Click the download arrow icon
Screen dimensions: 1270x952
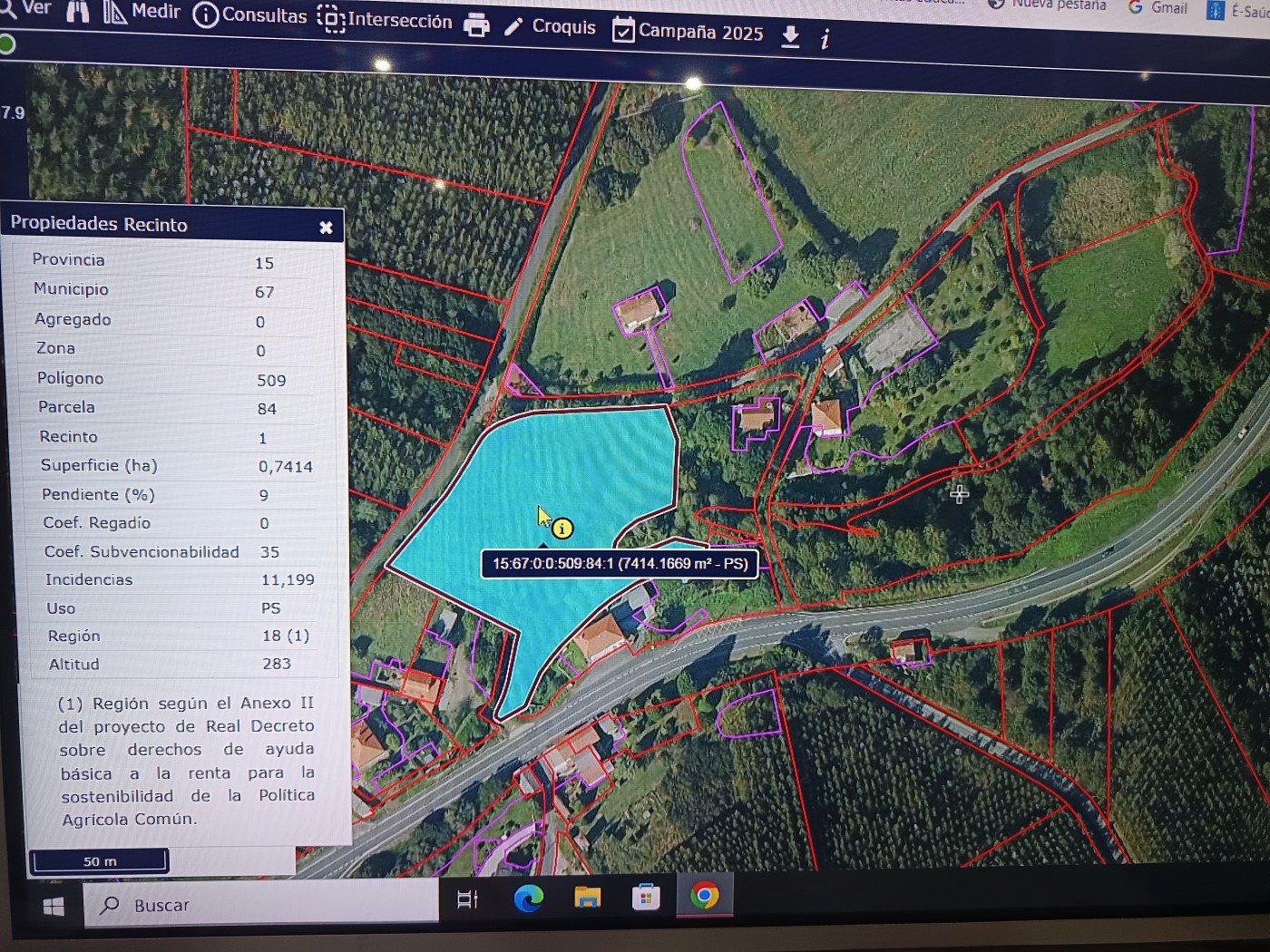[790, 36]
